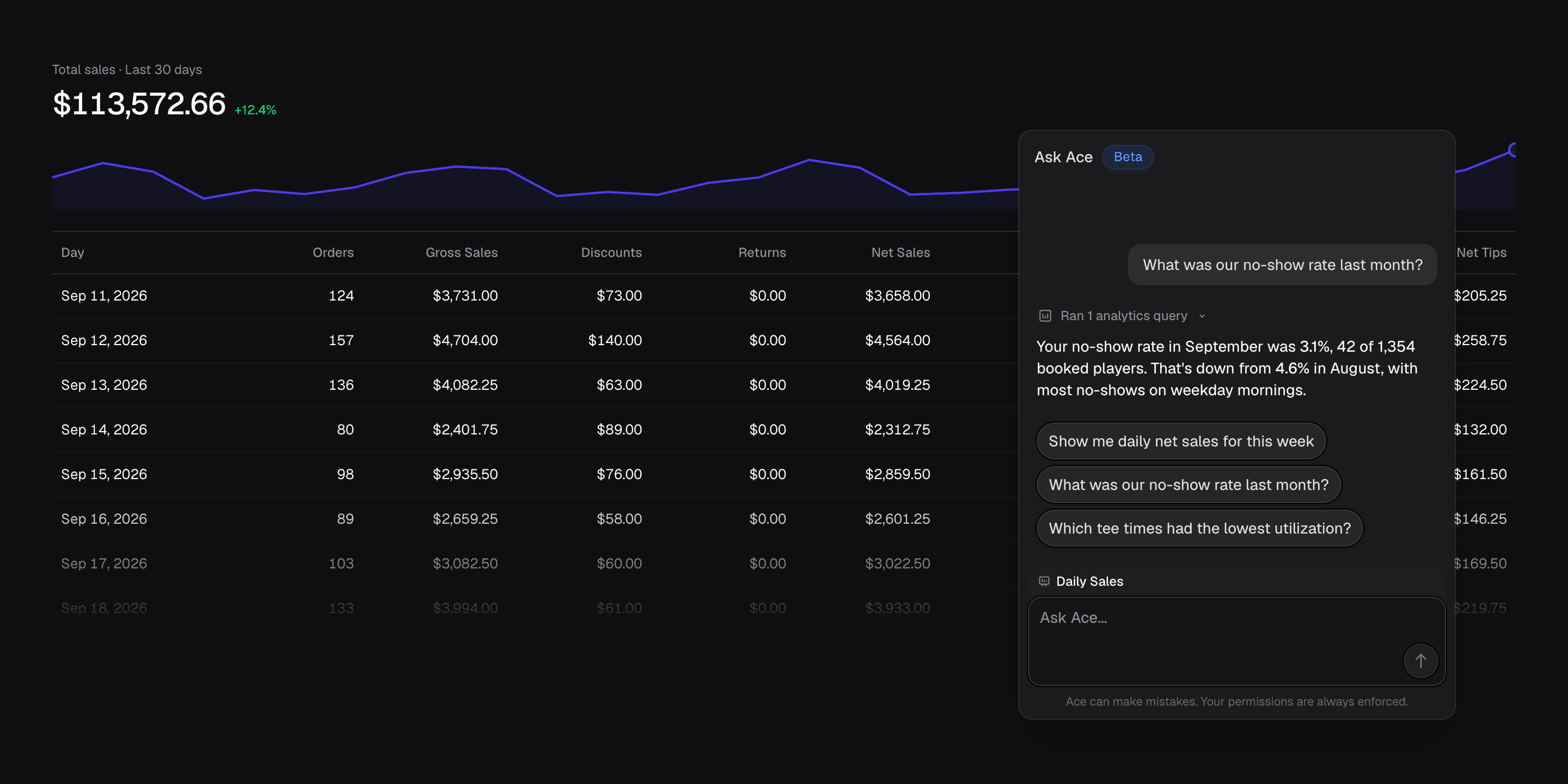Click the total sales figure $113,572.66
Image resolution: width=1568 pixels, height=784 pixels.
[139, 104]
